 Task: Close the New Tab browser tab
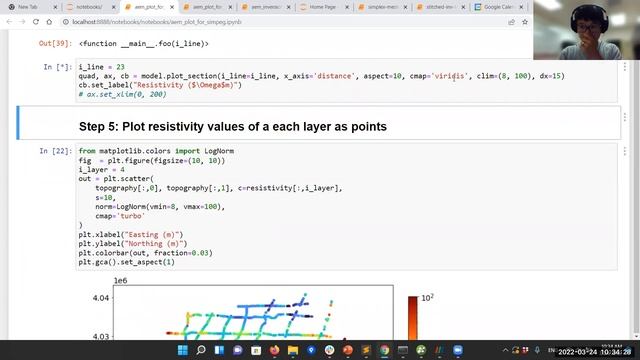55,7
